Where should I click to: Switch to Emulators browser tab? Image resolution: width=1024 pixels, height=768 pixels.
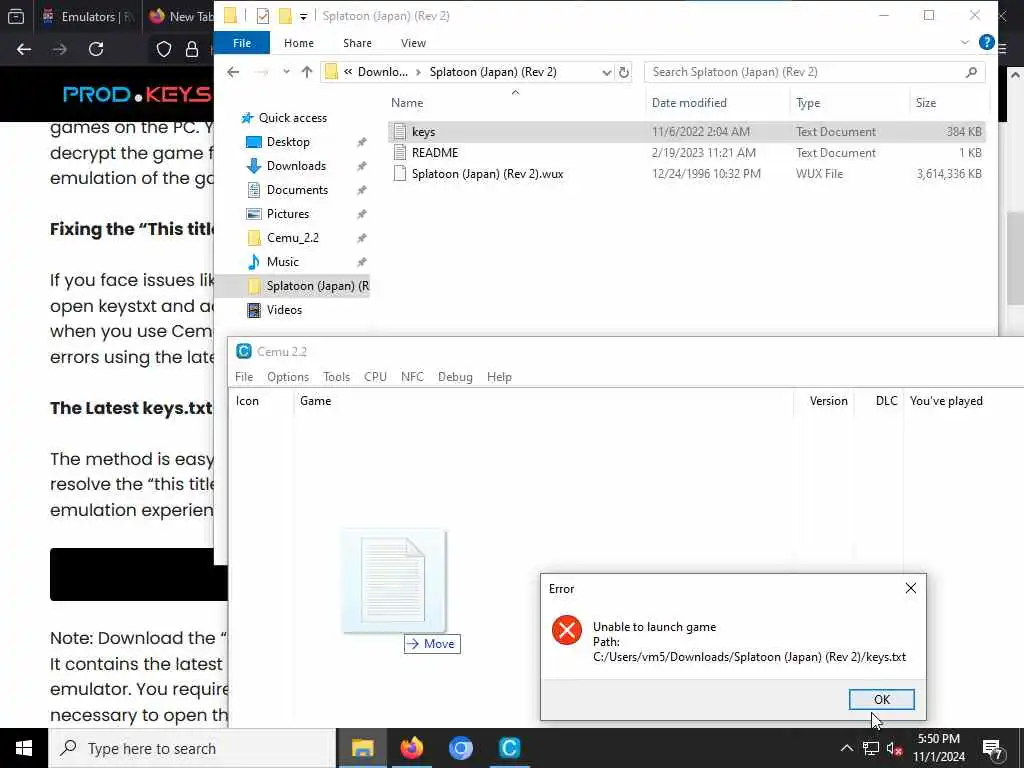click(x=87, y=16)
